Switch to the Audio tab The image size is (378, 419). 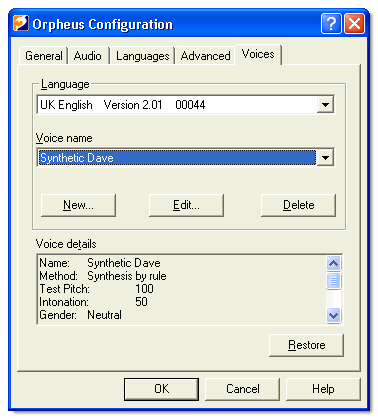(x=88, y=56)
